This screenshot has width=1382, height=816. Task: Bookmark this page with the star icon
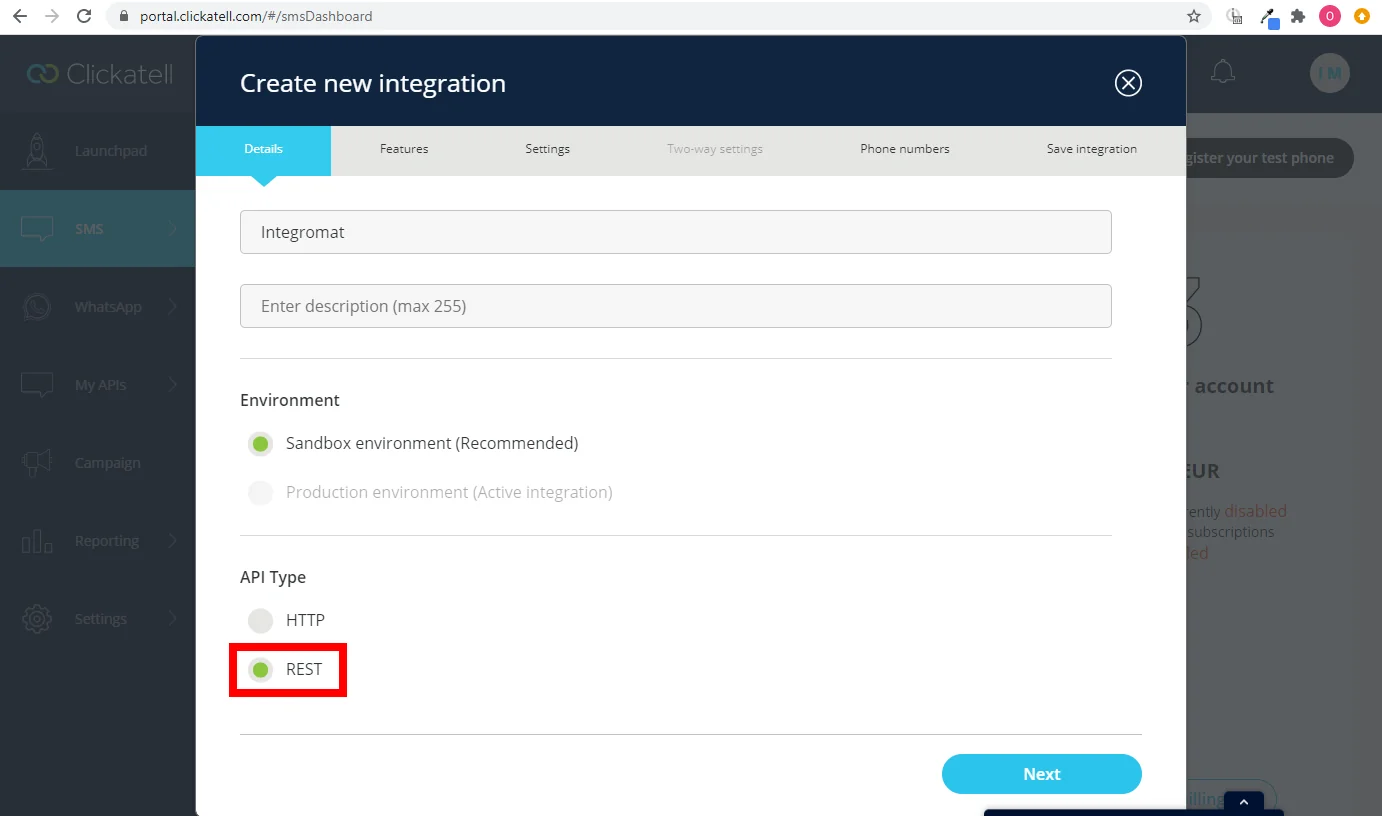tap(1194, 16)
